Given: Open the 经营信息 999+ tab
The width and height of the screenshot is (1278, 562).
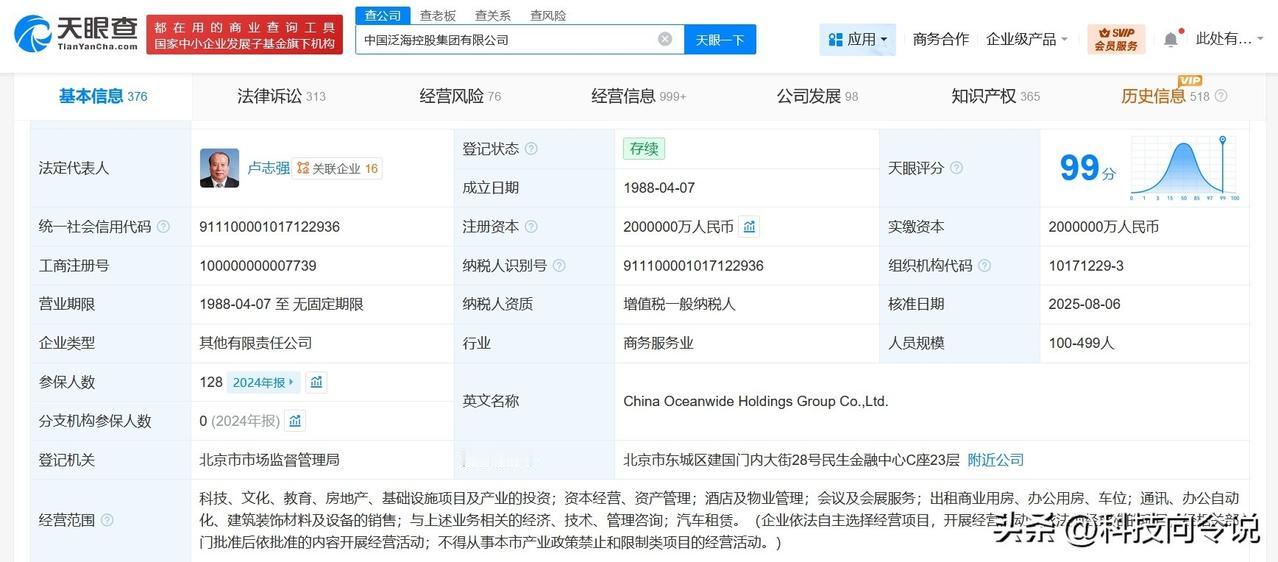Looking at the screenshot, I should tap(638, 96).
